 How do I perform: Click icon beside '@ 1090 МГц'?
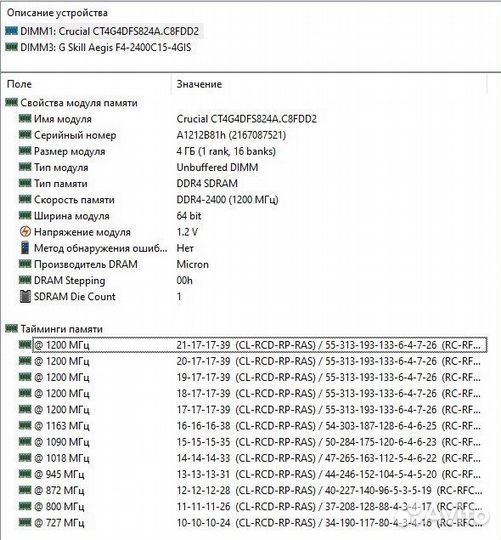pyautogui.click(x=25, y=442)
